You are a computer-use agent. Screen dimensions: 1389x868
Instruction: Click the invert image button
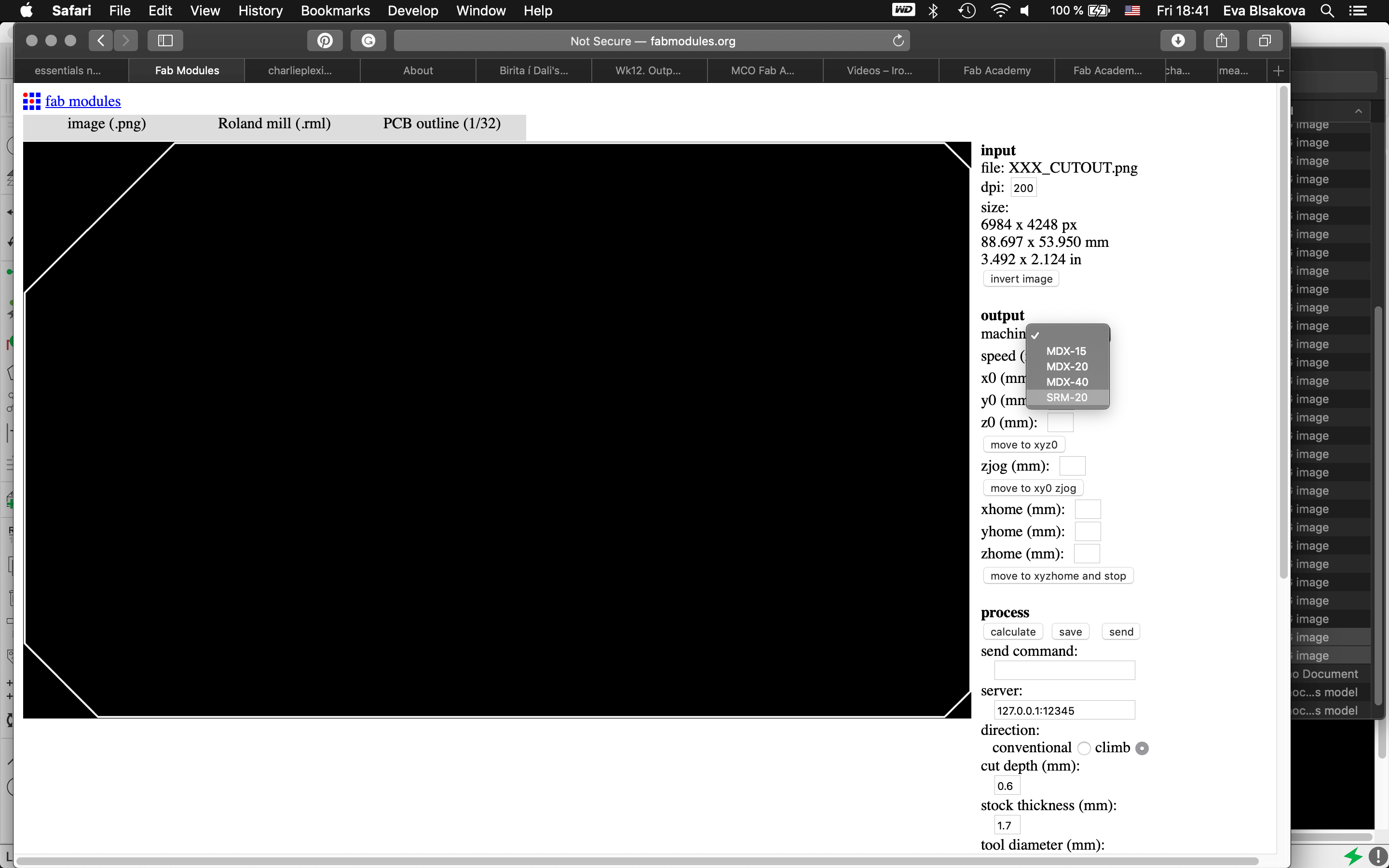point(1021,279)
